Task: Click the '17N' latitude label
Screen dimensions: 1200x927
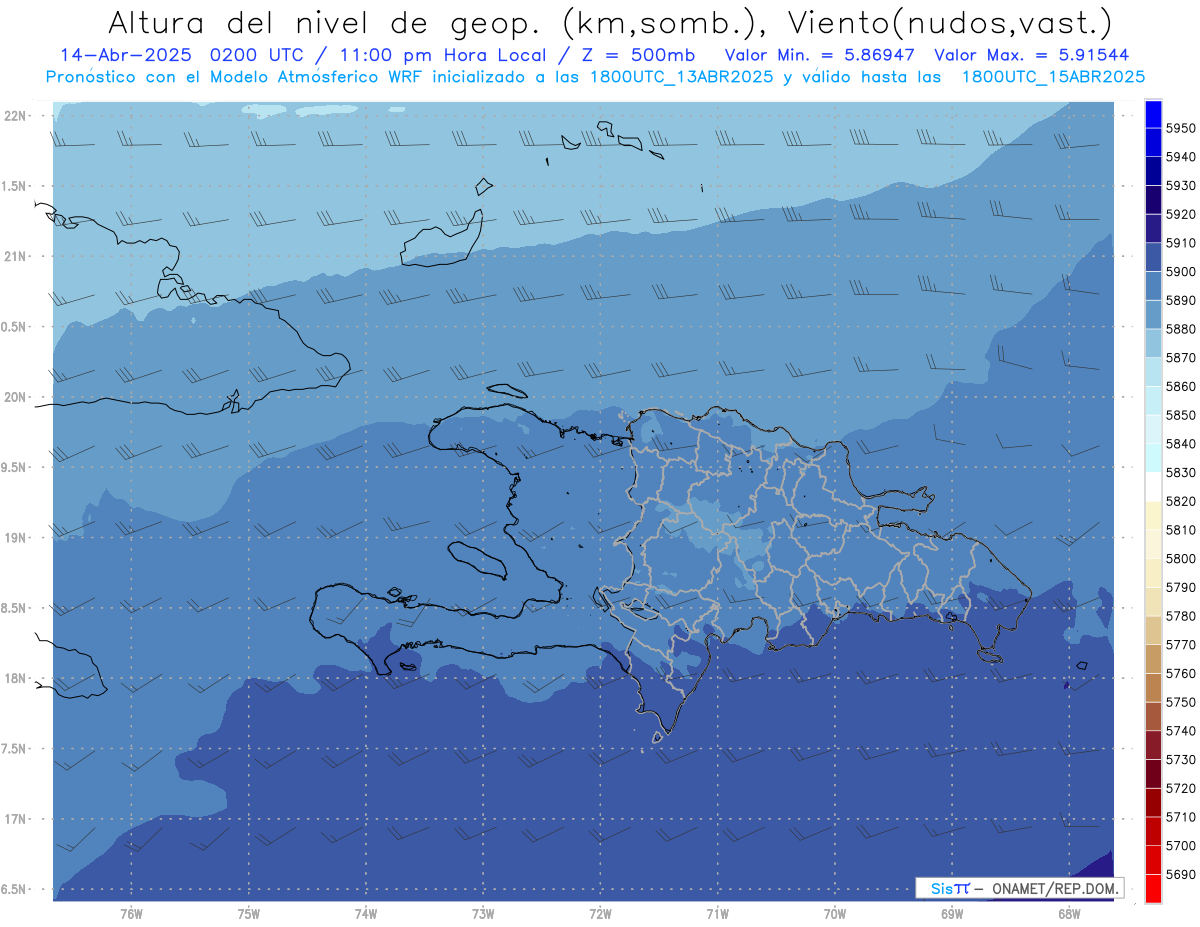Action: pos(16,820)
